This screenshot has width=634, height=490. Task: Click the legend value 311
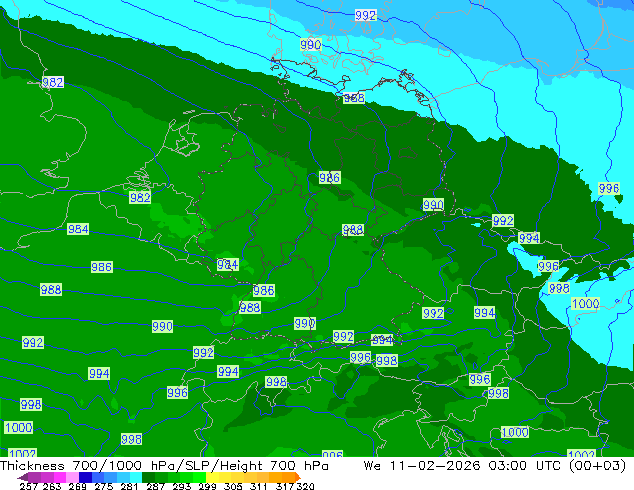tap(259, 486)
